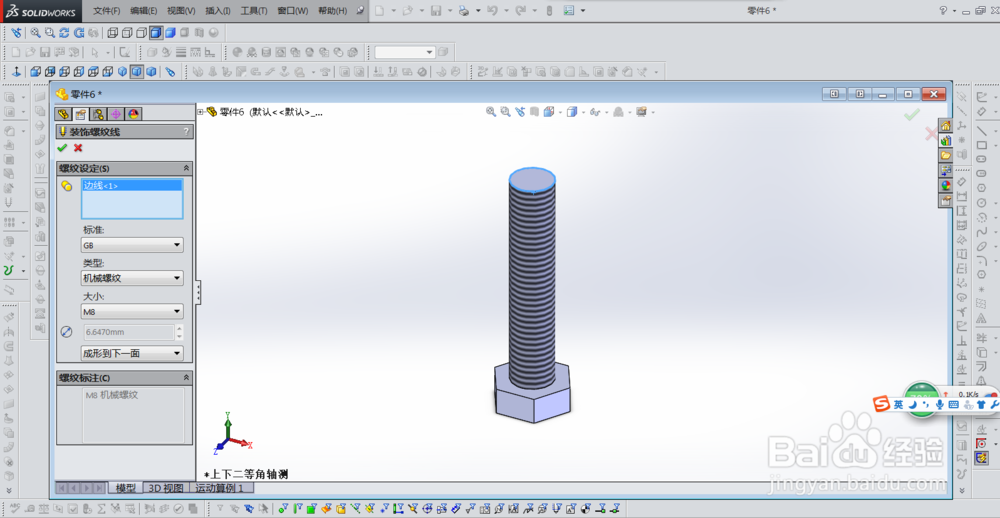Viewport: 1000px width, 518px height.
Task: Open 标准 GB dropdown
Action: [132, 245]
